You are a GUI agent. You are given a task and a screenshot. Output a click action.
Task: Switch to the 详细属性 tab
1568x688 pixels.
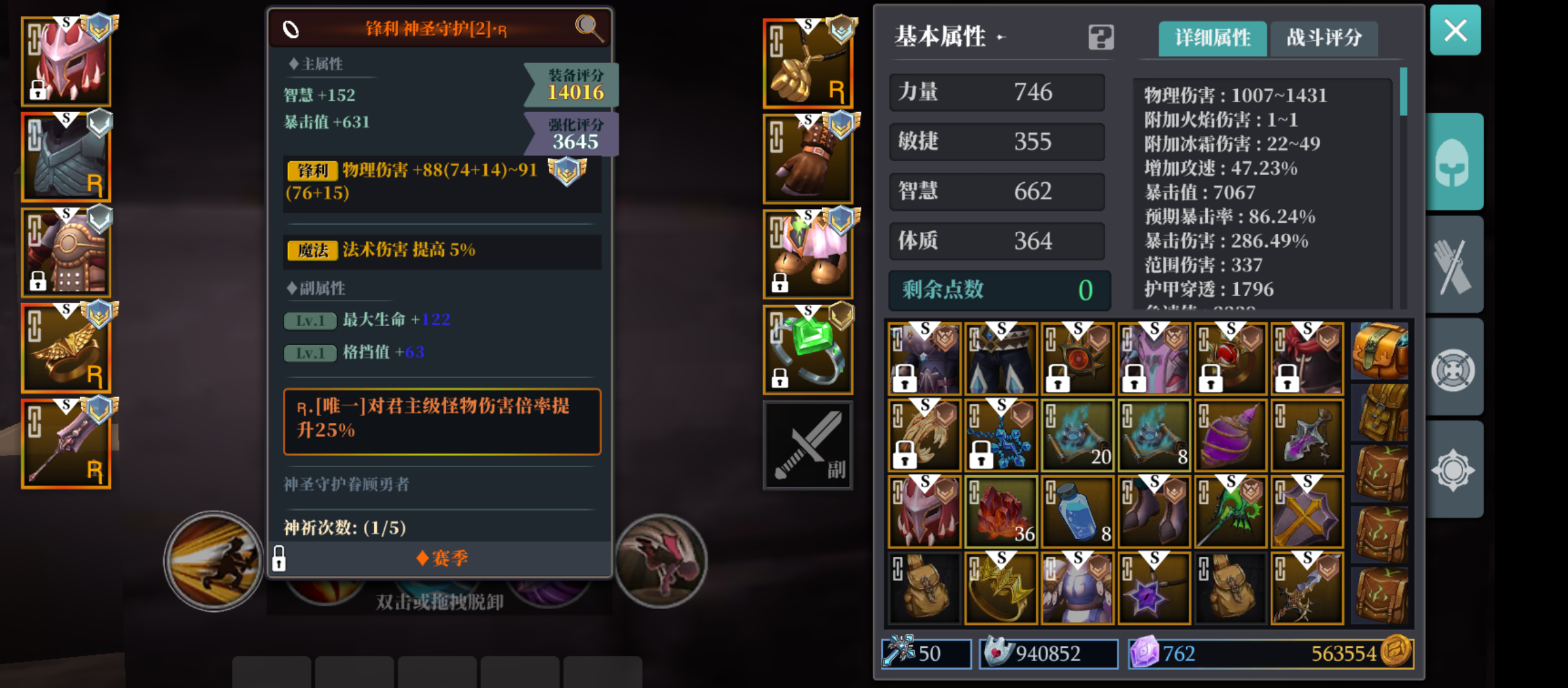point(1212,38)
